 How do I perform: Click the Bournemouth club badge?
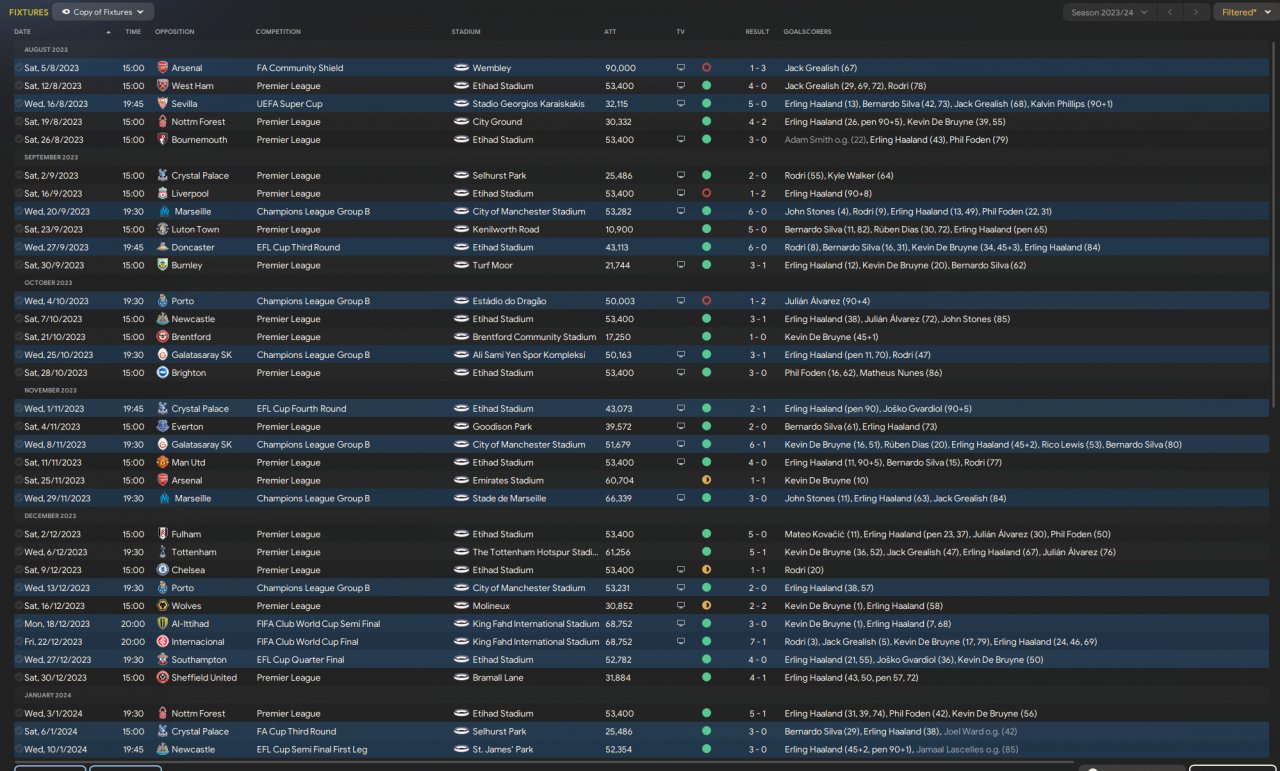(x=163, y=140)
